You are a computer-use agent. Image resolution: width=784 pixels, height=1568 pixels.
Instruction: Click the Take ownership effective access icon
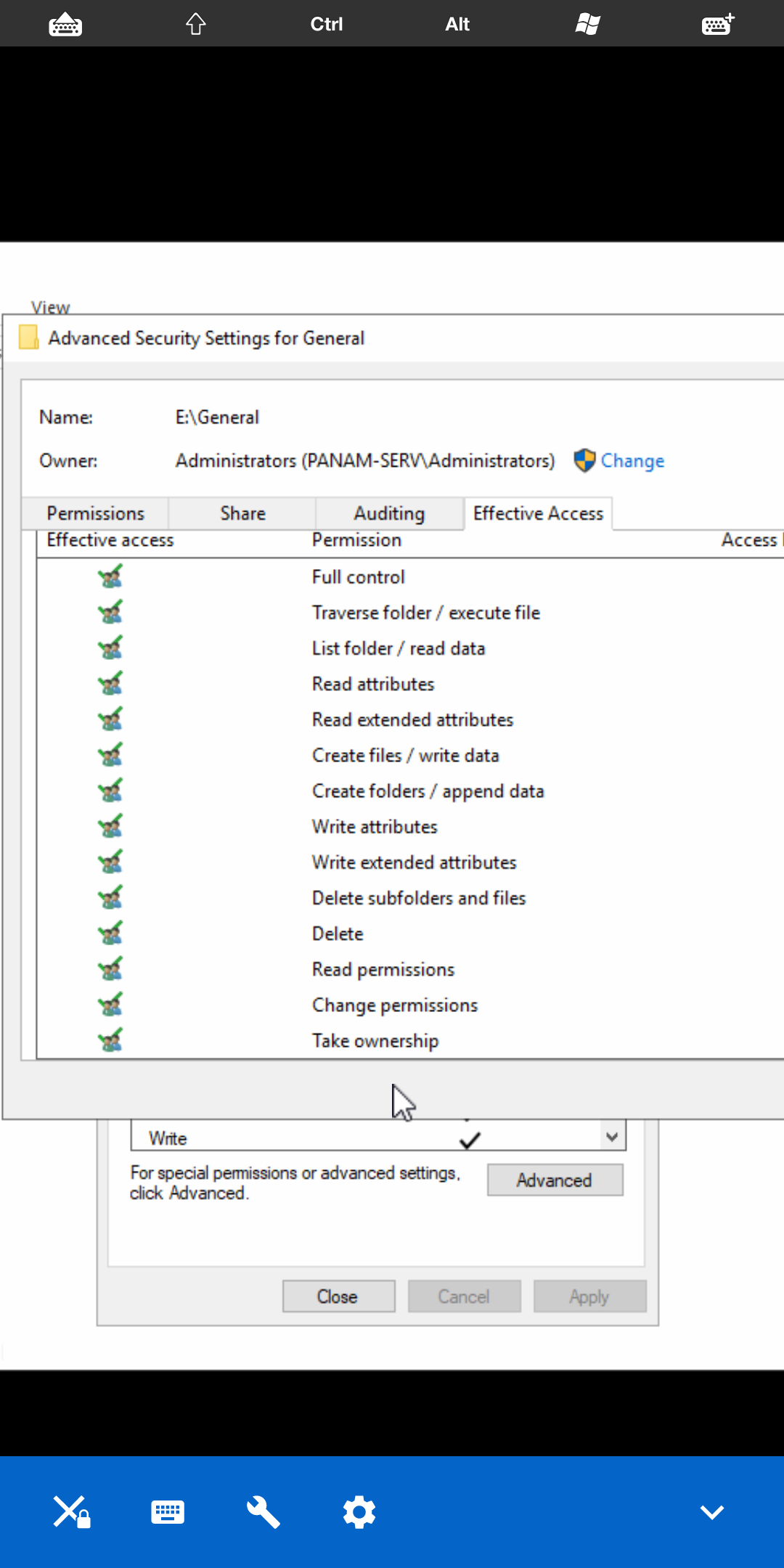point(110,1040)
